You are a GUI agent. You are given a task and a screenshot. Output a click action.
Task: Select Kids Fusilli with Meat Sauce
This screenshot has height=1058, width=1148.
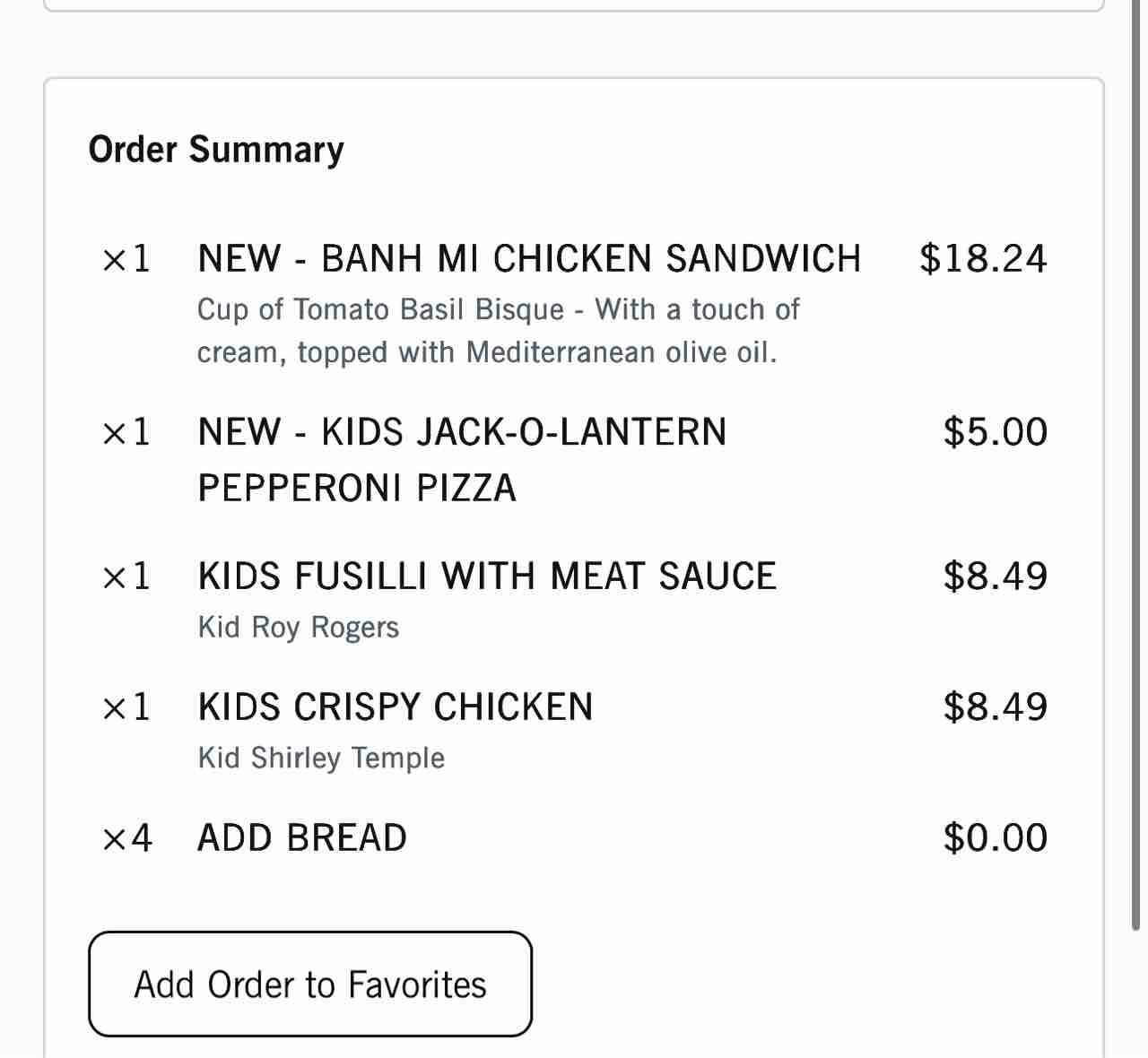[x=487, y=576]
